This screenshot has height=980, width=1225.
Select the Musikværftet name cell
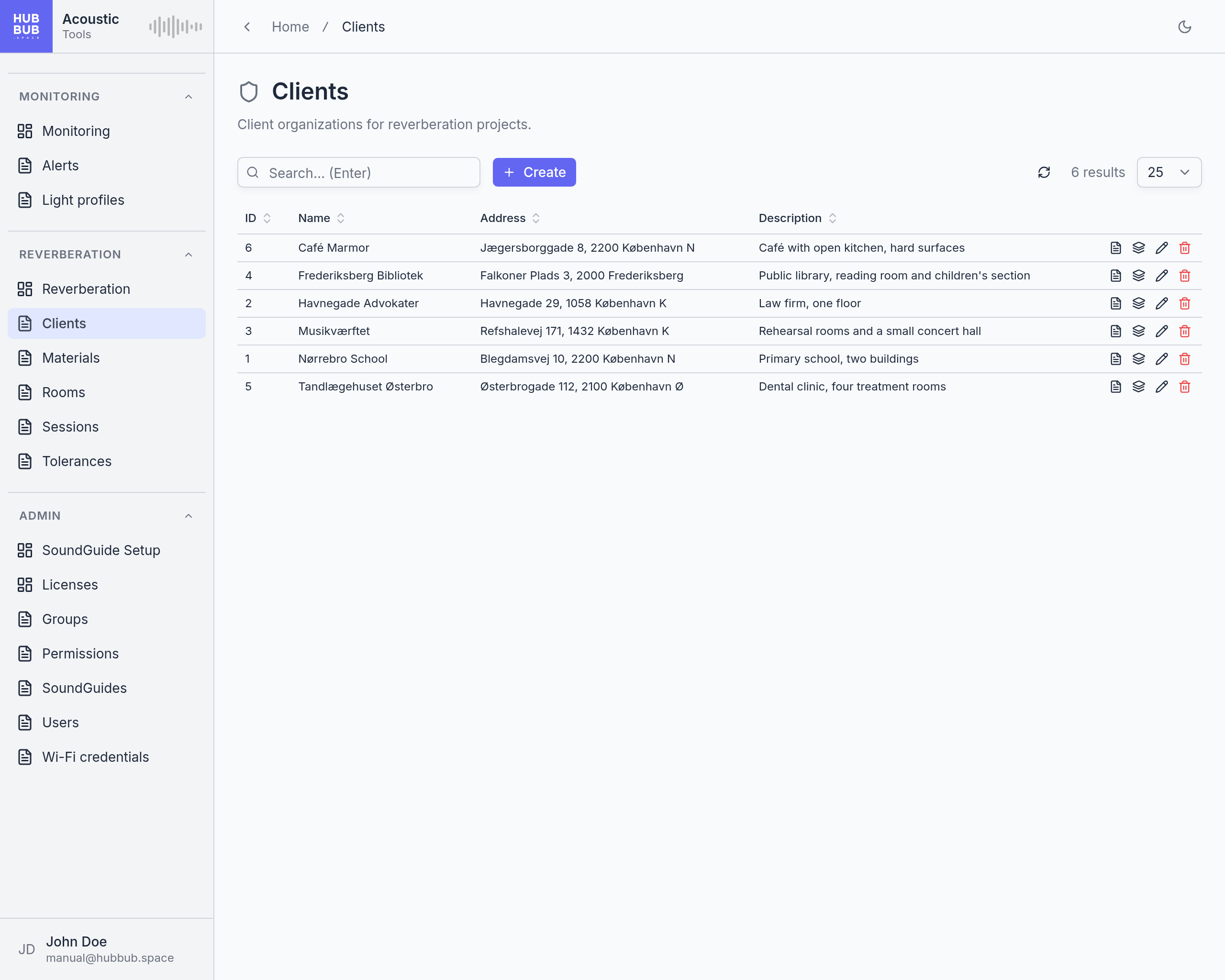(x=334, y=331)
